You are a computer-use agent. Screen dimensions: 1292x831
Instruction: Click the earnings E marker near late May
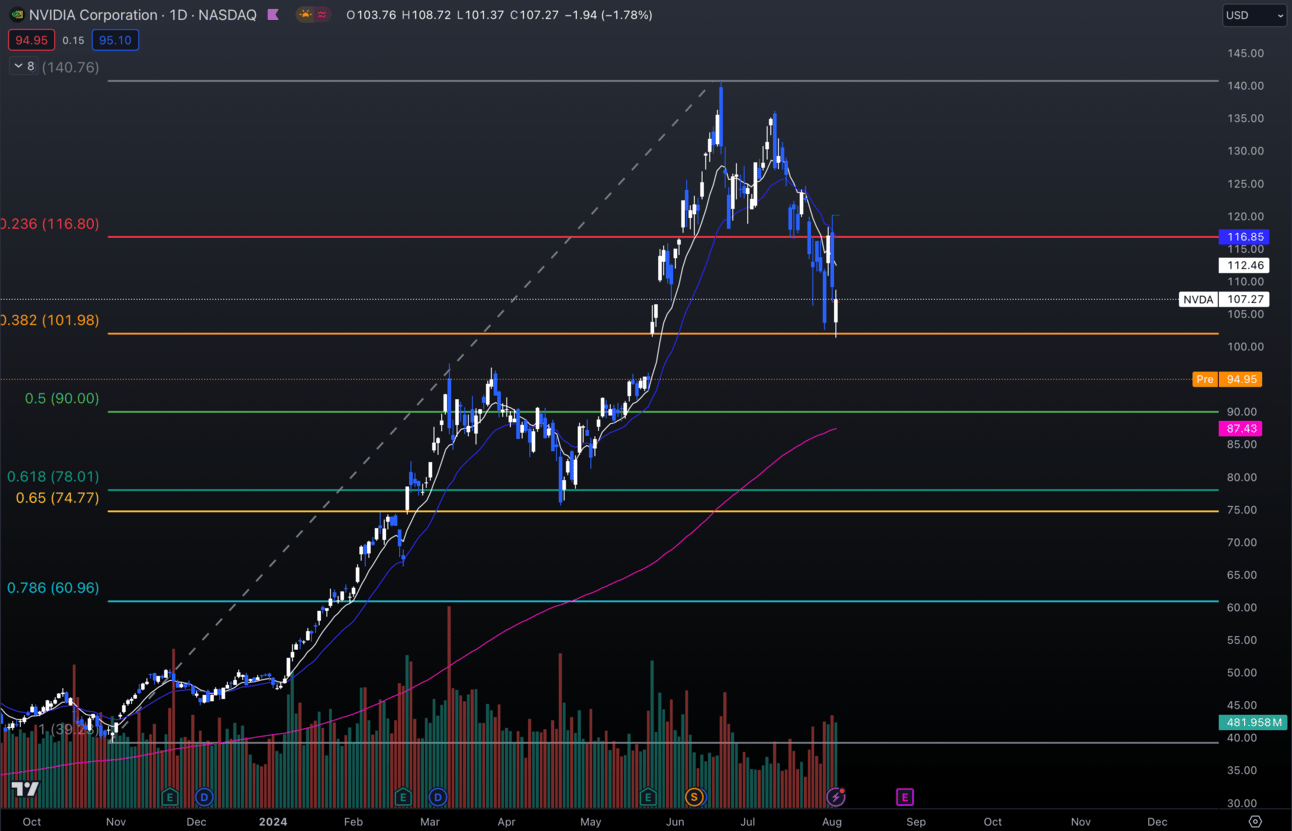click(x=648, y=797)
